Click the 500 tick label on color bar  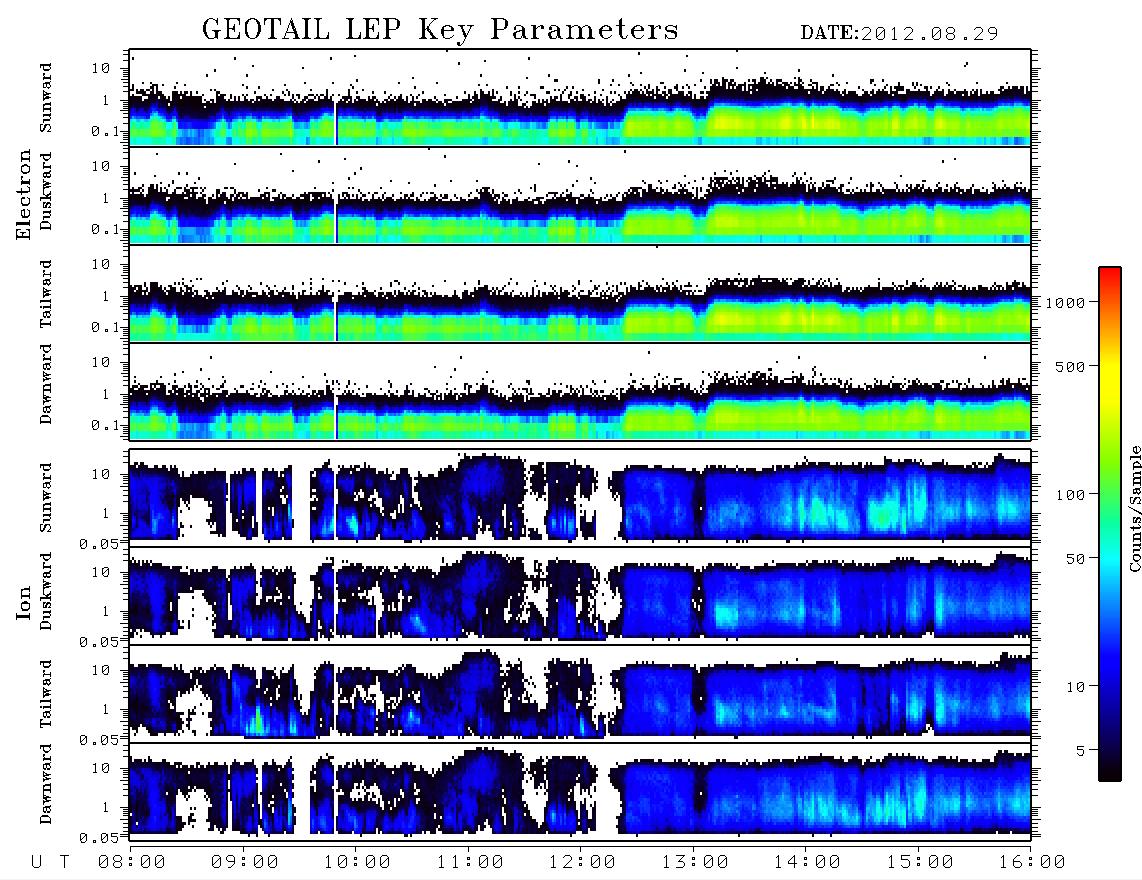(1070, 366)
